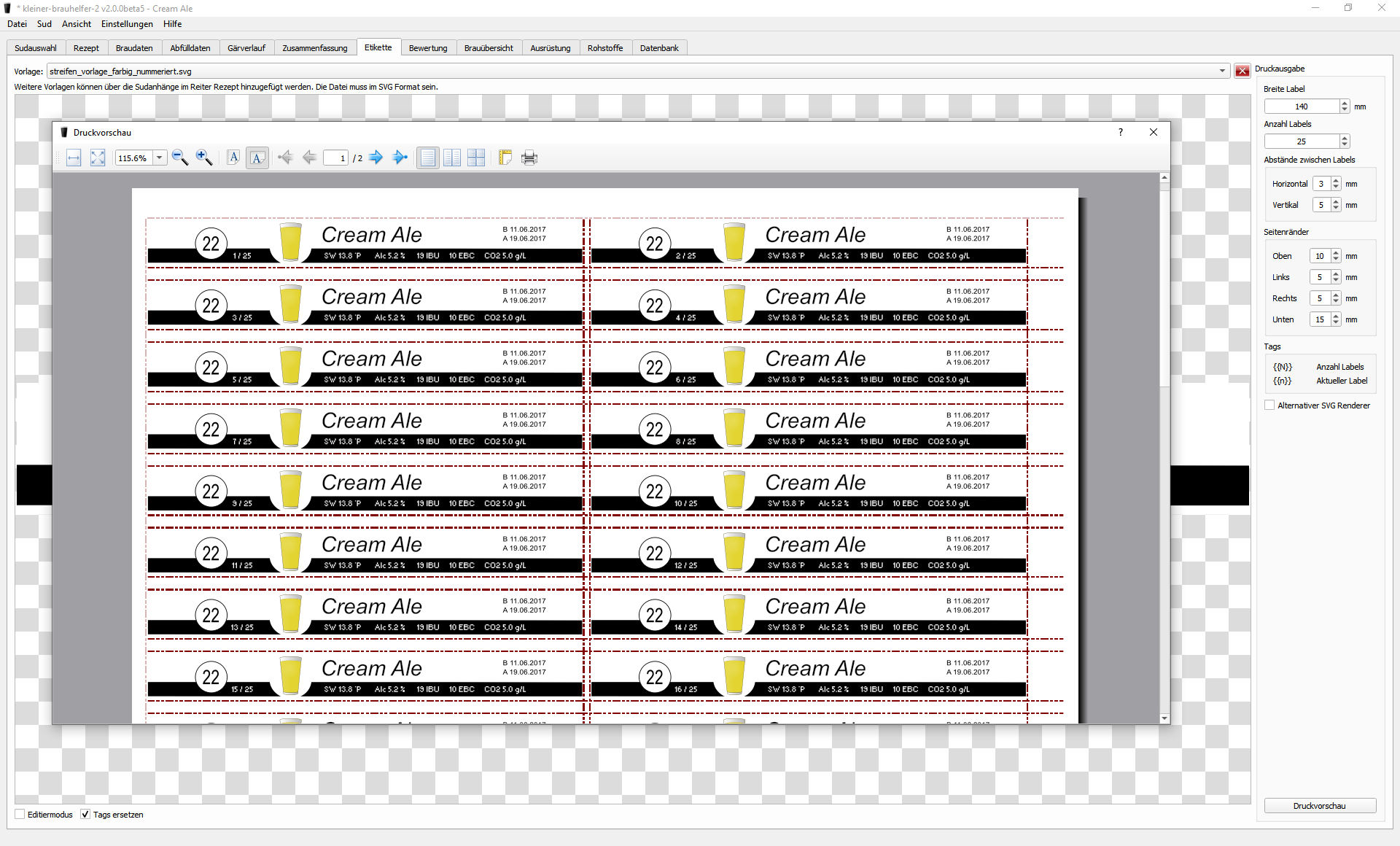The image size is (1400, 846).
Task: Switch to portrait orientation
Action: point(233,158)
